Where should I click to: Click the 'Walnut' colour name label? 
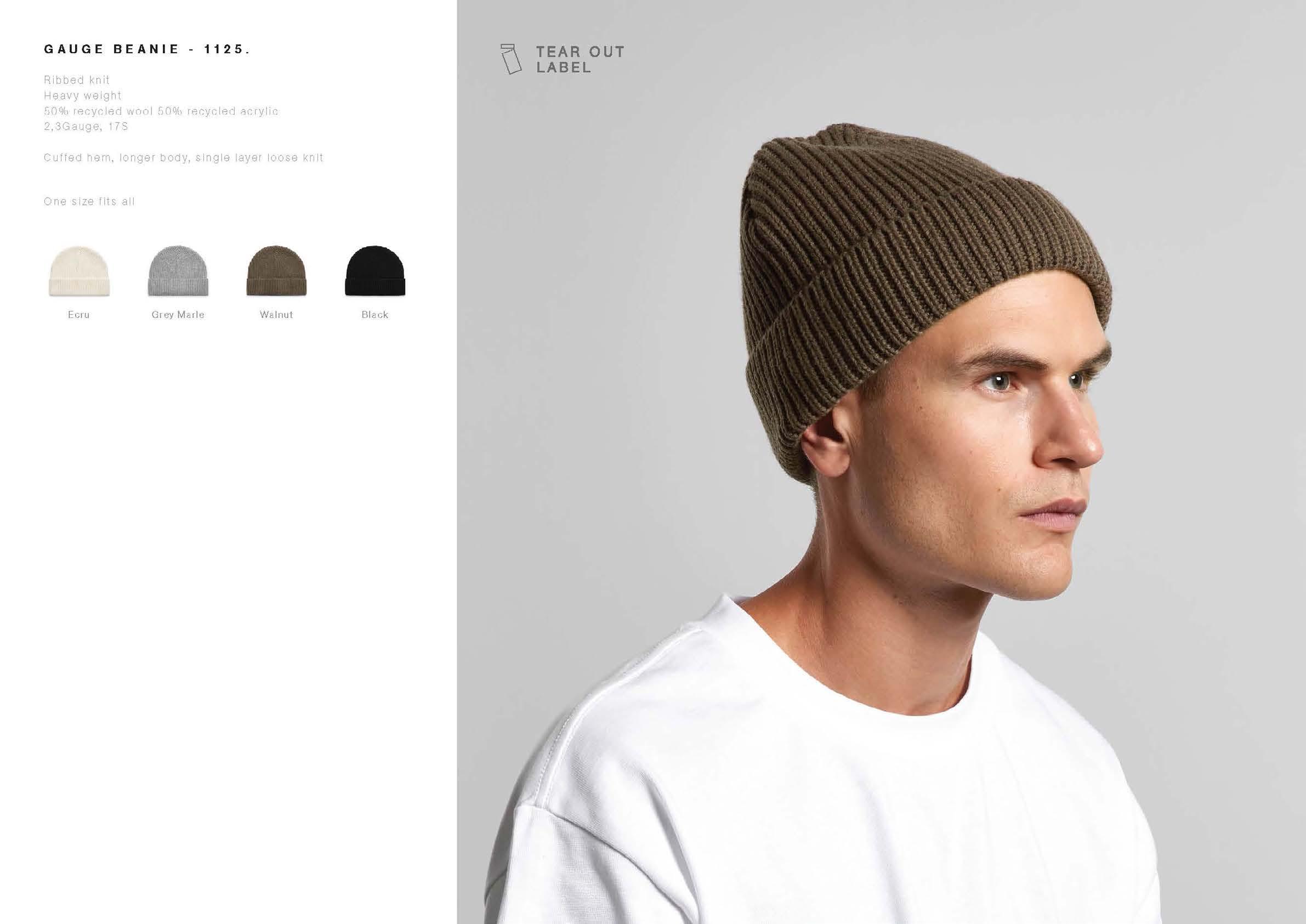pyautogui.click(x=276, y=315)
